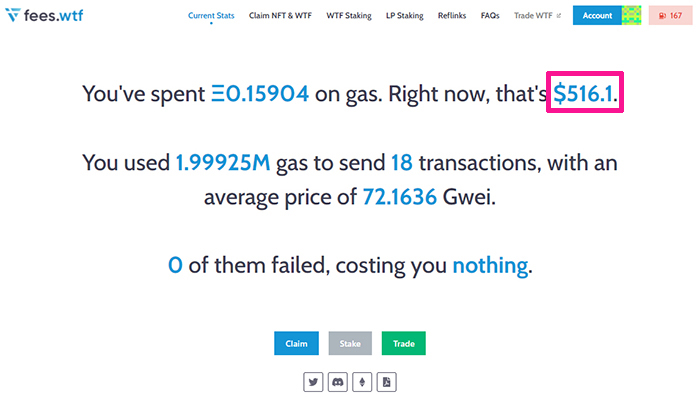The width and height of the screenshot is (700, 404).
Task: Switch to the Current Stats tab
Action: (211, 16)
